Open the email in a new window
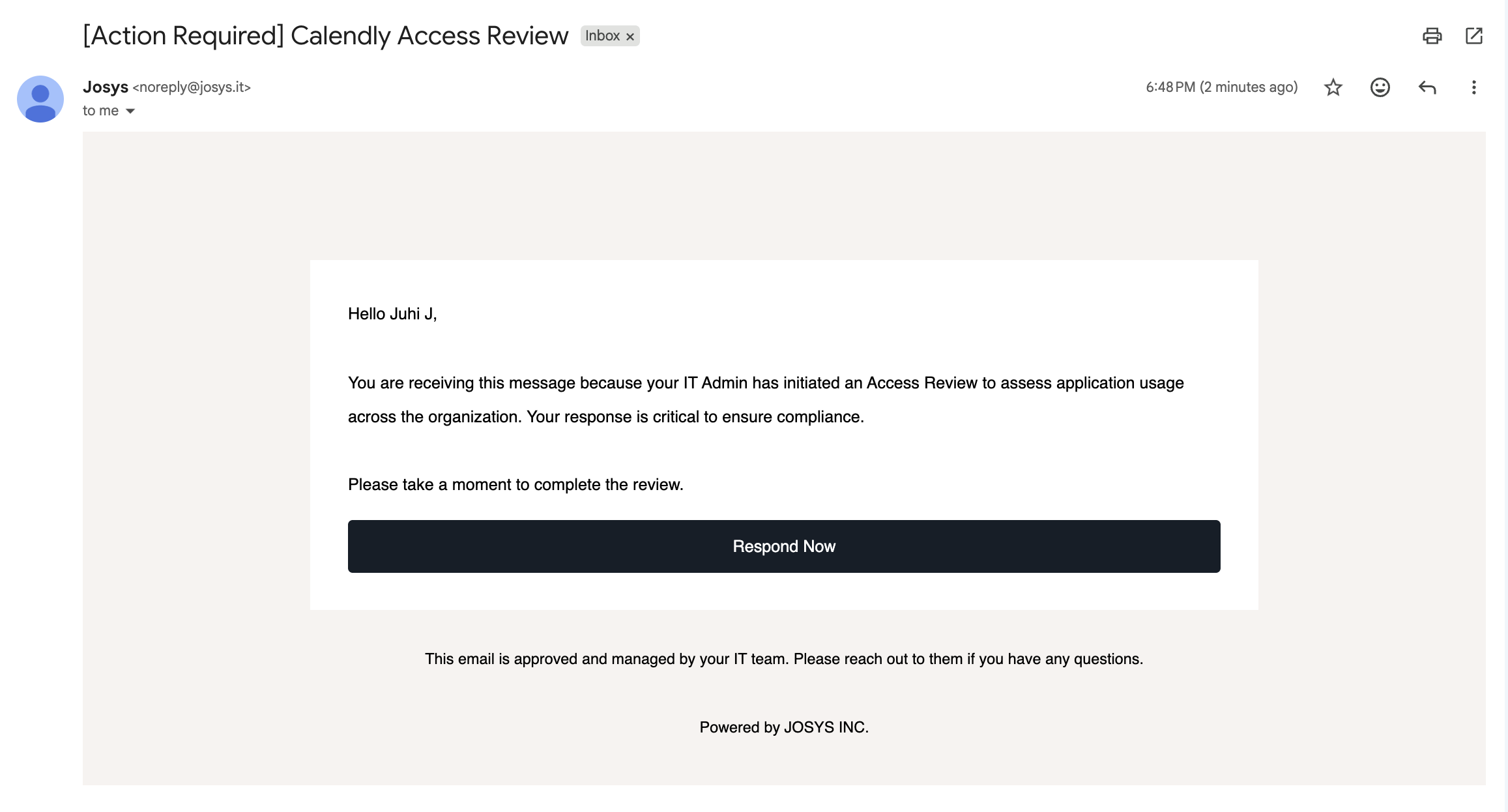Viewport: 1508px width, 812px height. [x=1474, y=36]
